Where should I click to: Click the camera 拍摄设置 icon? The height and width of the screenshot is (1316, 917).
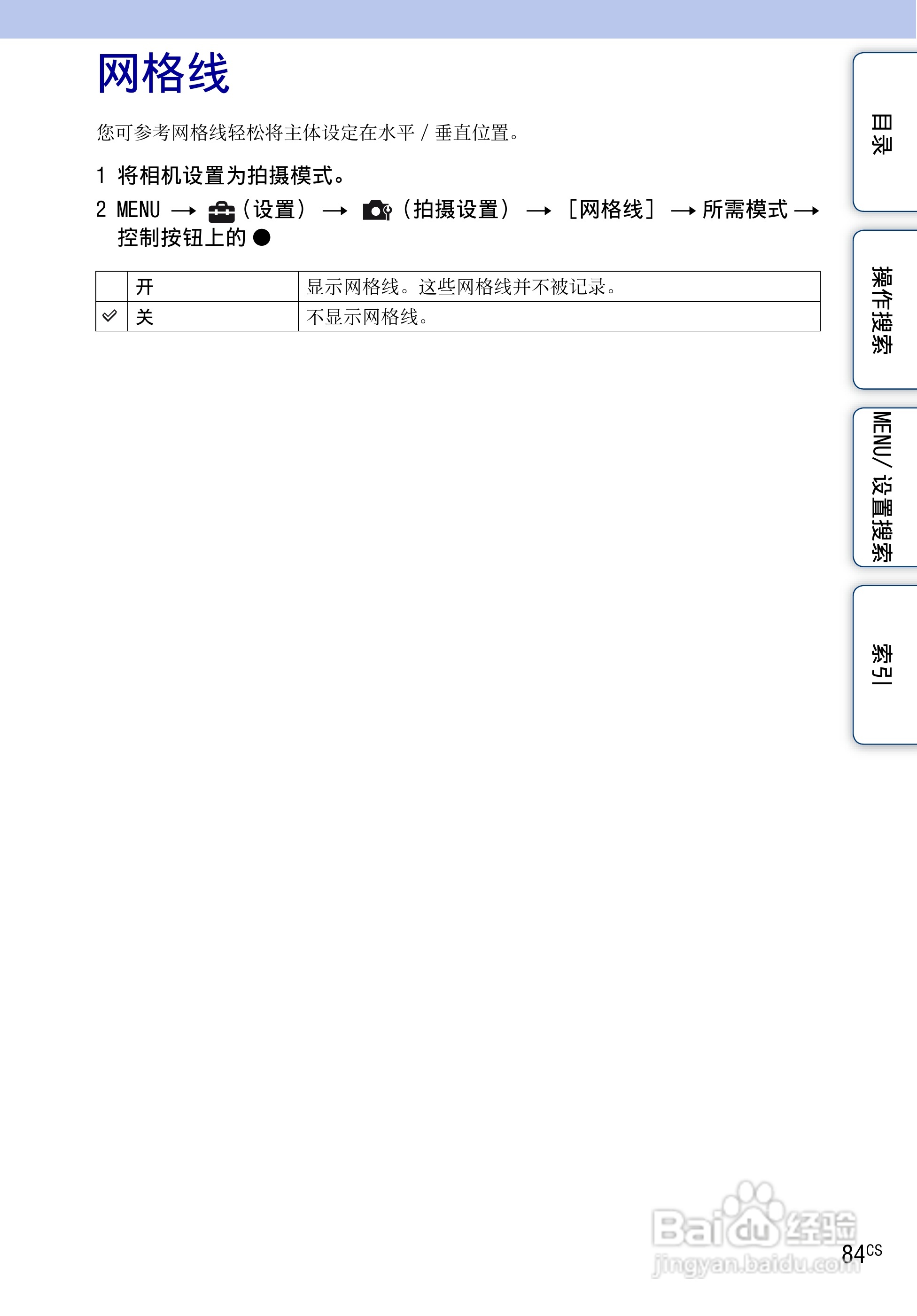point(377,211)
